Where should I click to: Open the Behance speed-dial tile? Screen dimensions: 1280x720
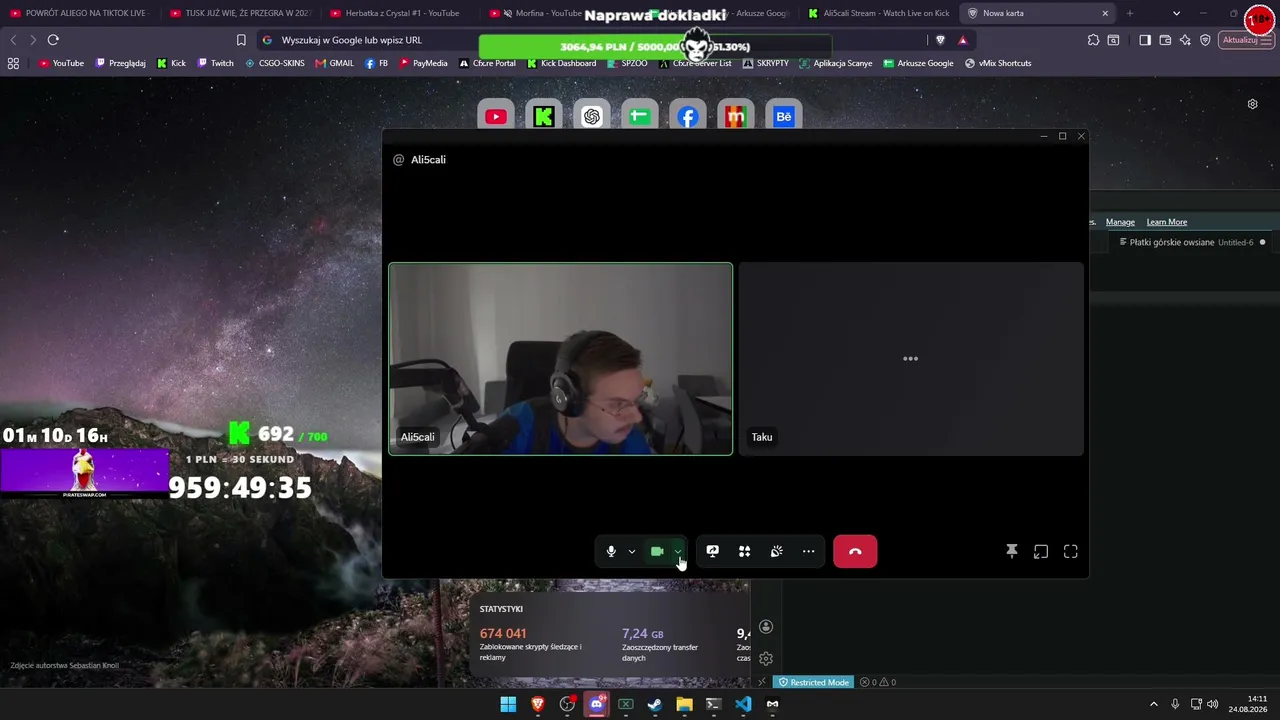tap(784, 117)
